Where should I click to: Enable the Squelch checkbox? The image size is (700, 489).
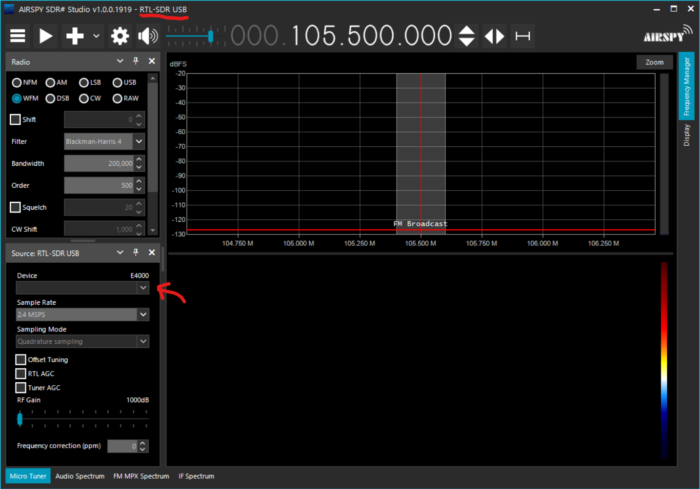[x=15, y=207]
